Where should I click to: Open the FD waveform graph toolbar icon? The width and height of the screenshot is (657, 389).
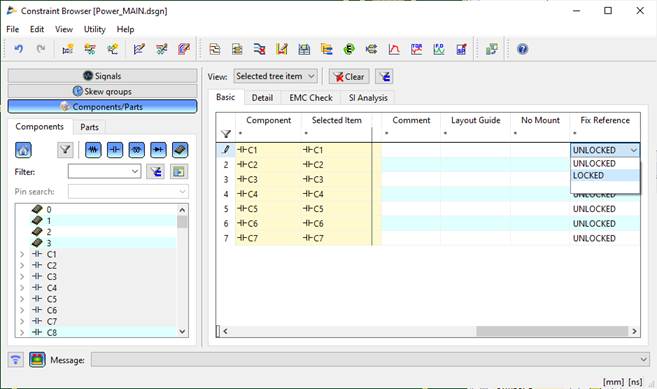click(439, 49)
